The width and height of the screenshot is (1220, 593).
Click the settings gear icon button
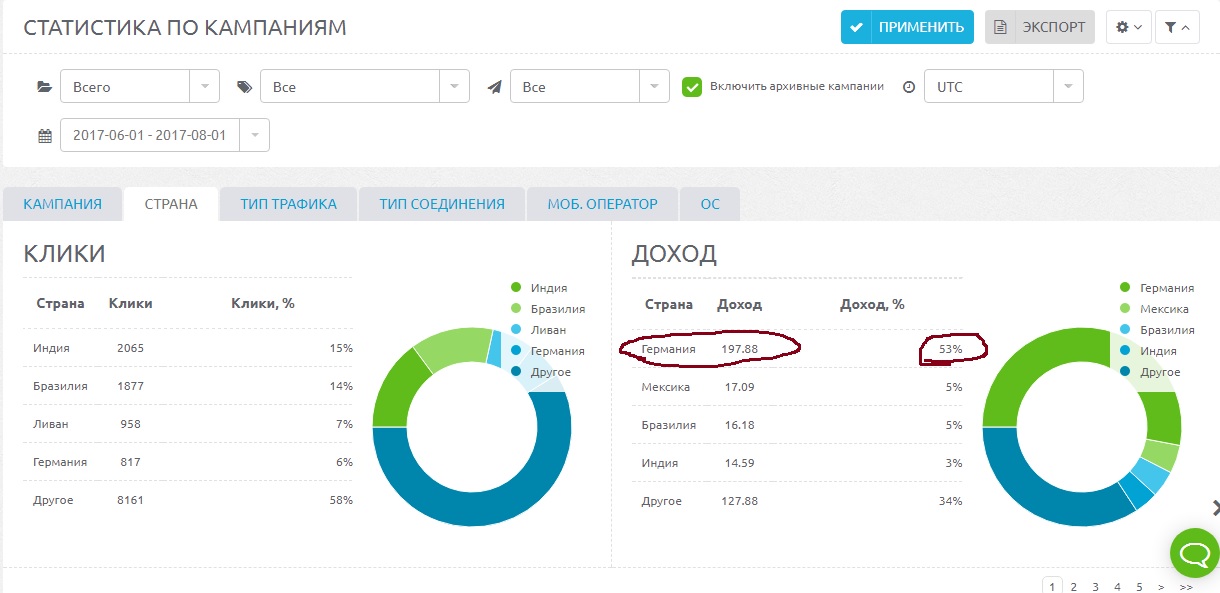1128,27
